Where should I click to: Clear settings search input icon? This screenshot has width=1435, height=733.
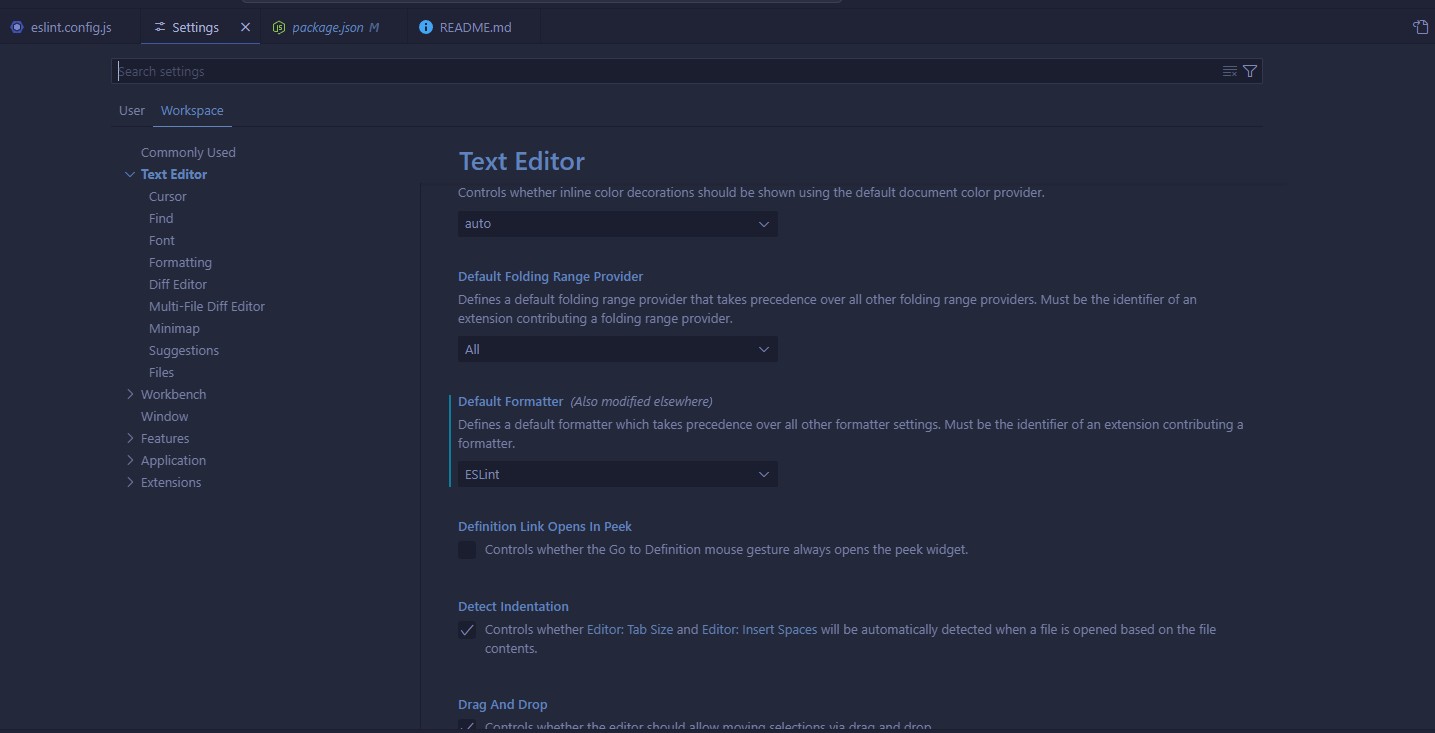coord(1230,71)
